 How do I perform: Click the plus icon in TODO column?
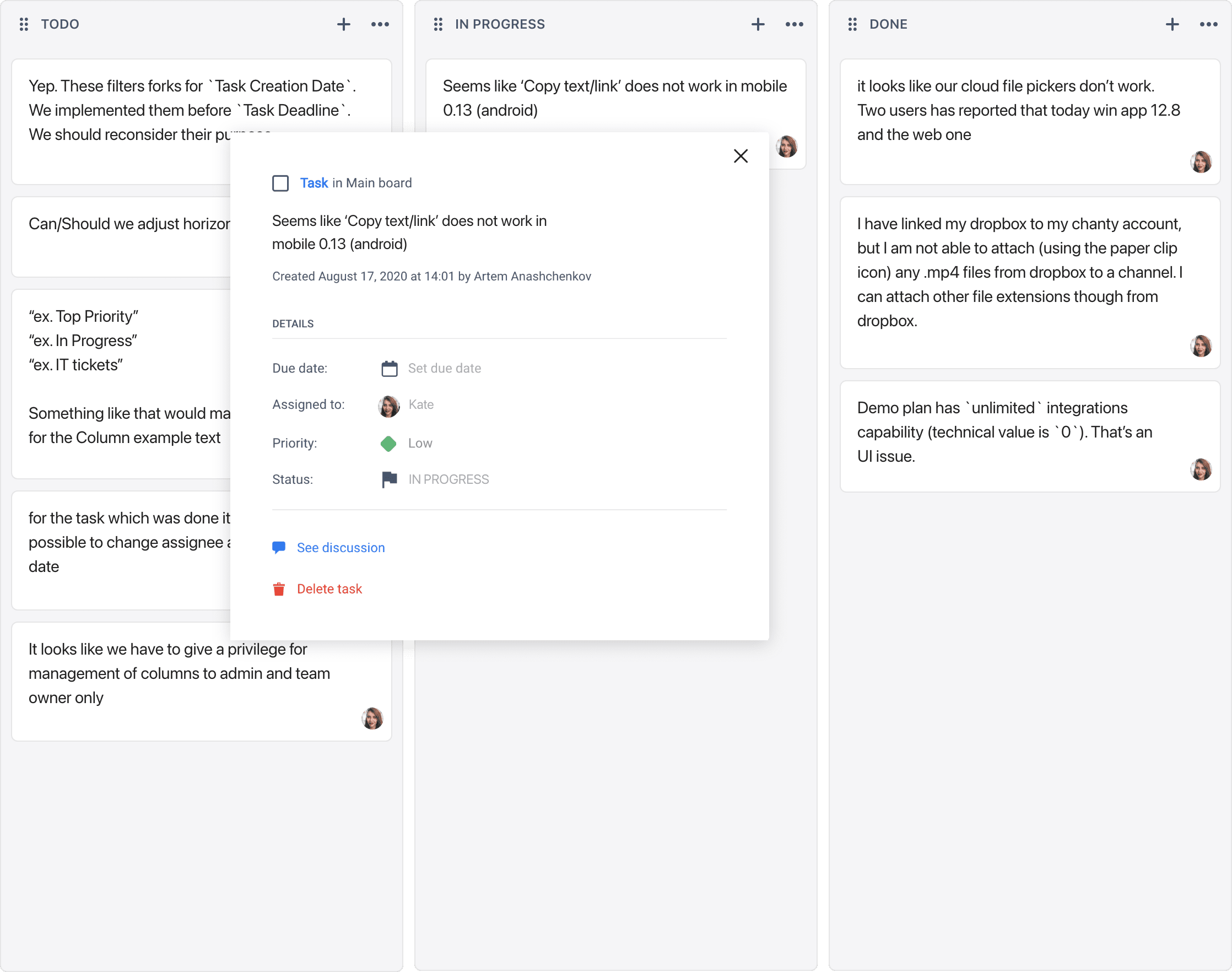[343, 24]
